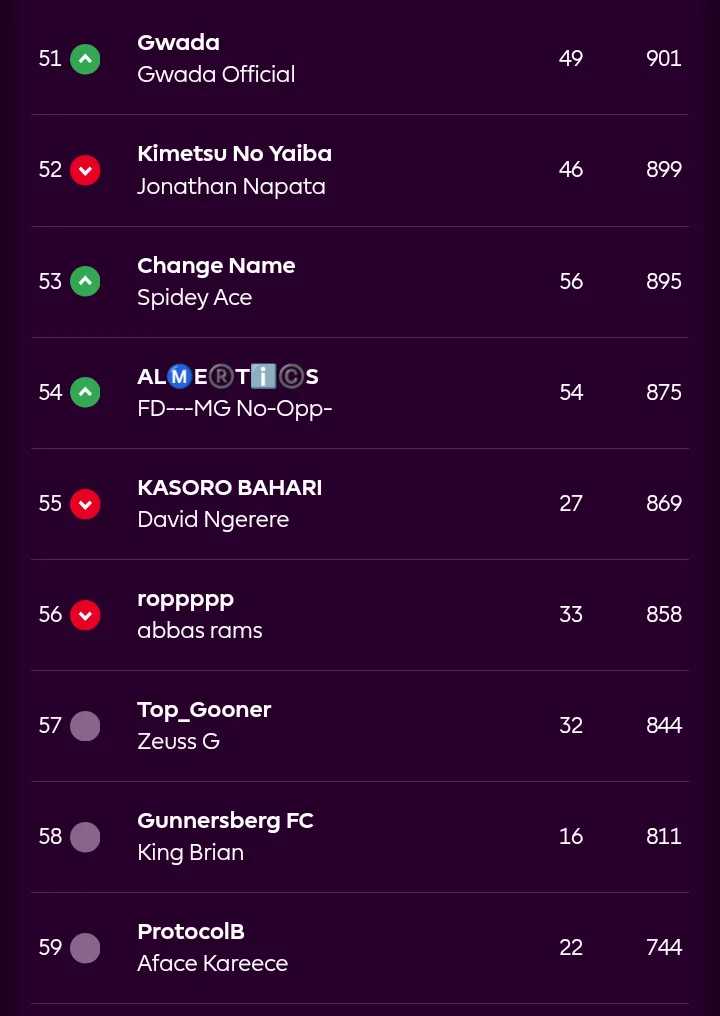Viewport: 720px width, 1016px height.
Task: Open Kimetsu No Yaiba team
Action: [x=234, y=154]
